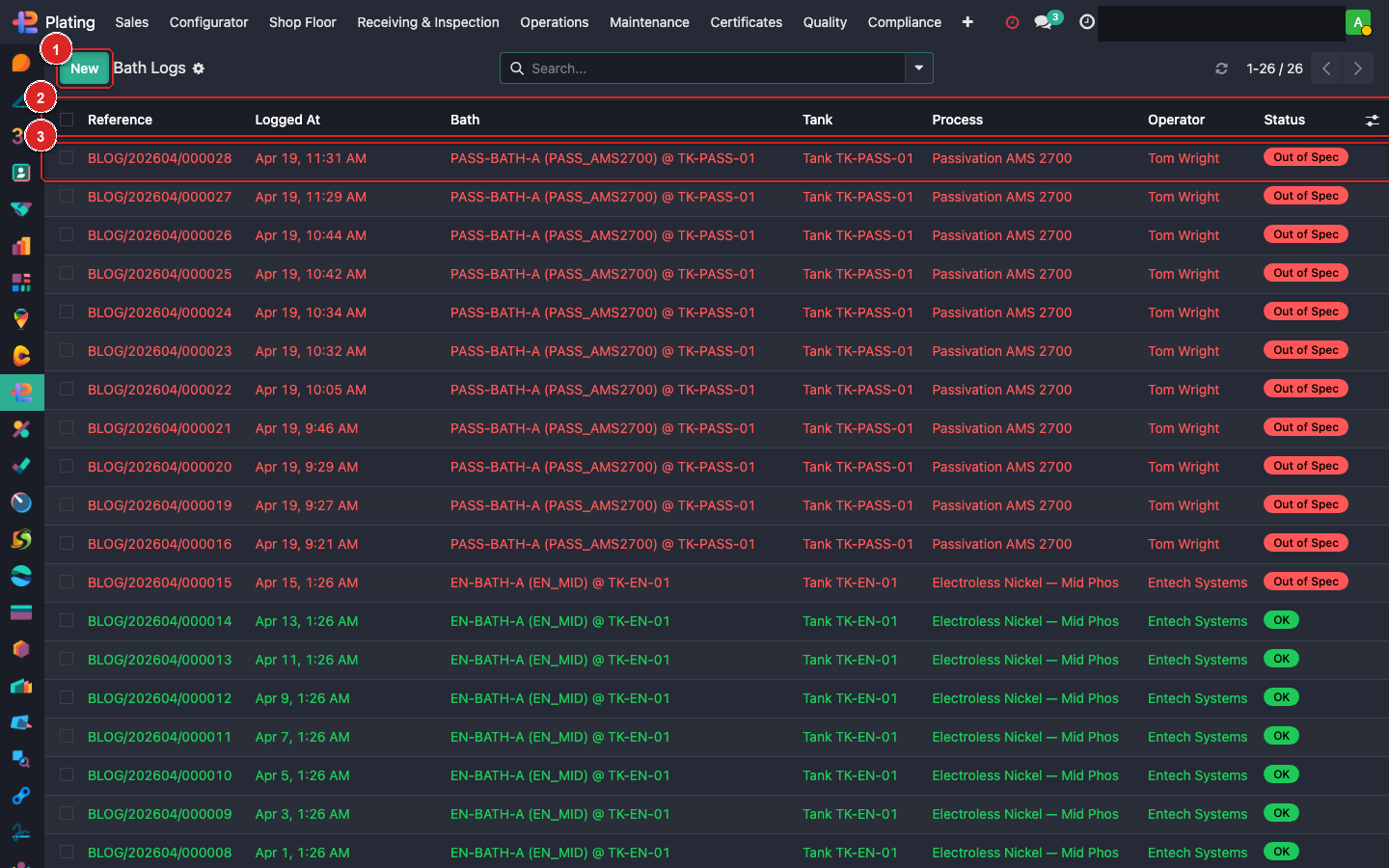The image size is (1389, 868).
Task: Sort by the Logged At column header
Action: click(287, 120)
